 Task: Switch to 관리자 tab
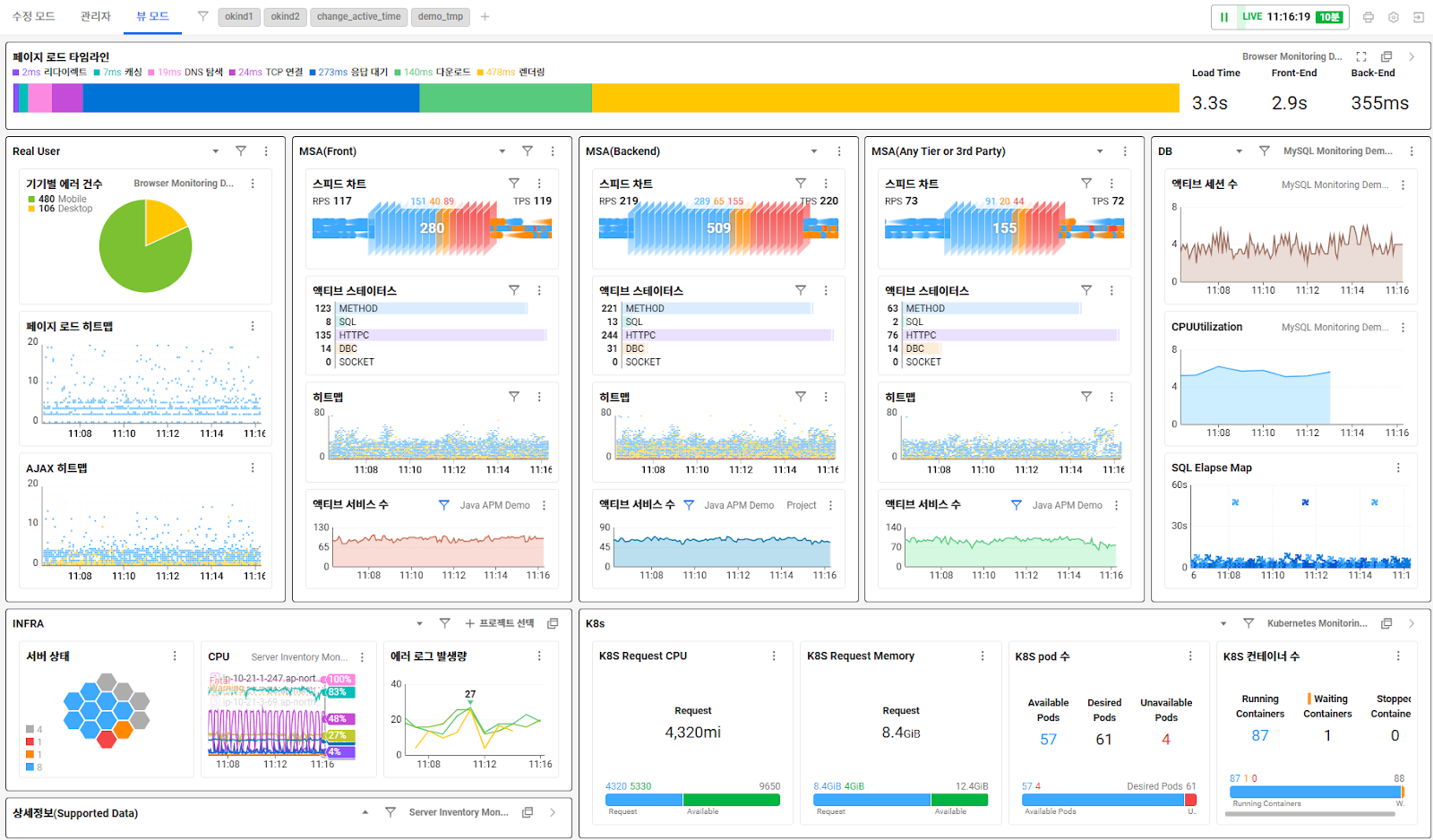(96, 16)
